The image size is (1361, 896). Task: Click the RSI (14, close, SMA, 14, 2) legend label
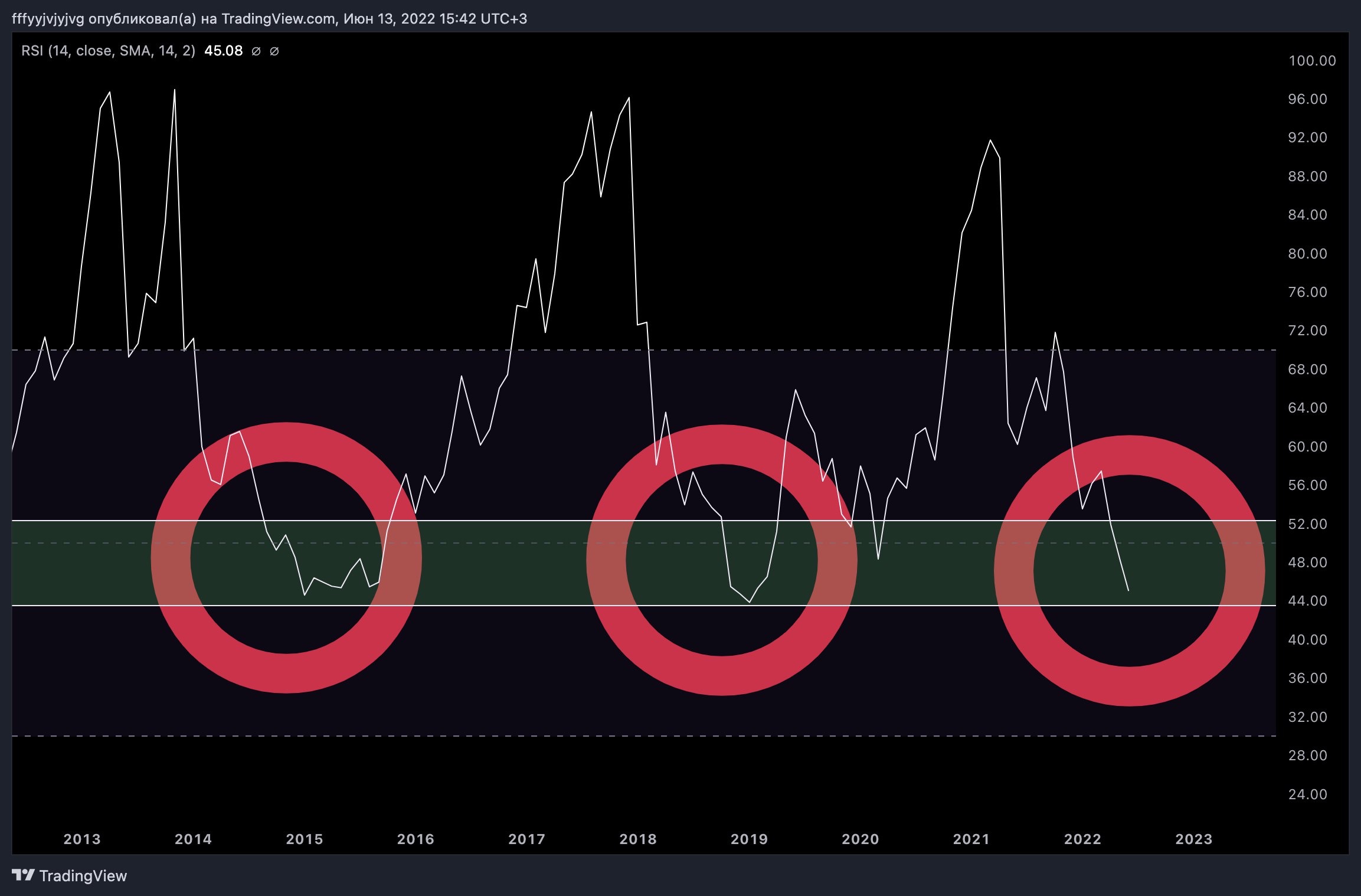(108, 51)
